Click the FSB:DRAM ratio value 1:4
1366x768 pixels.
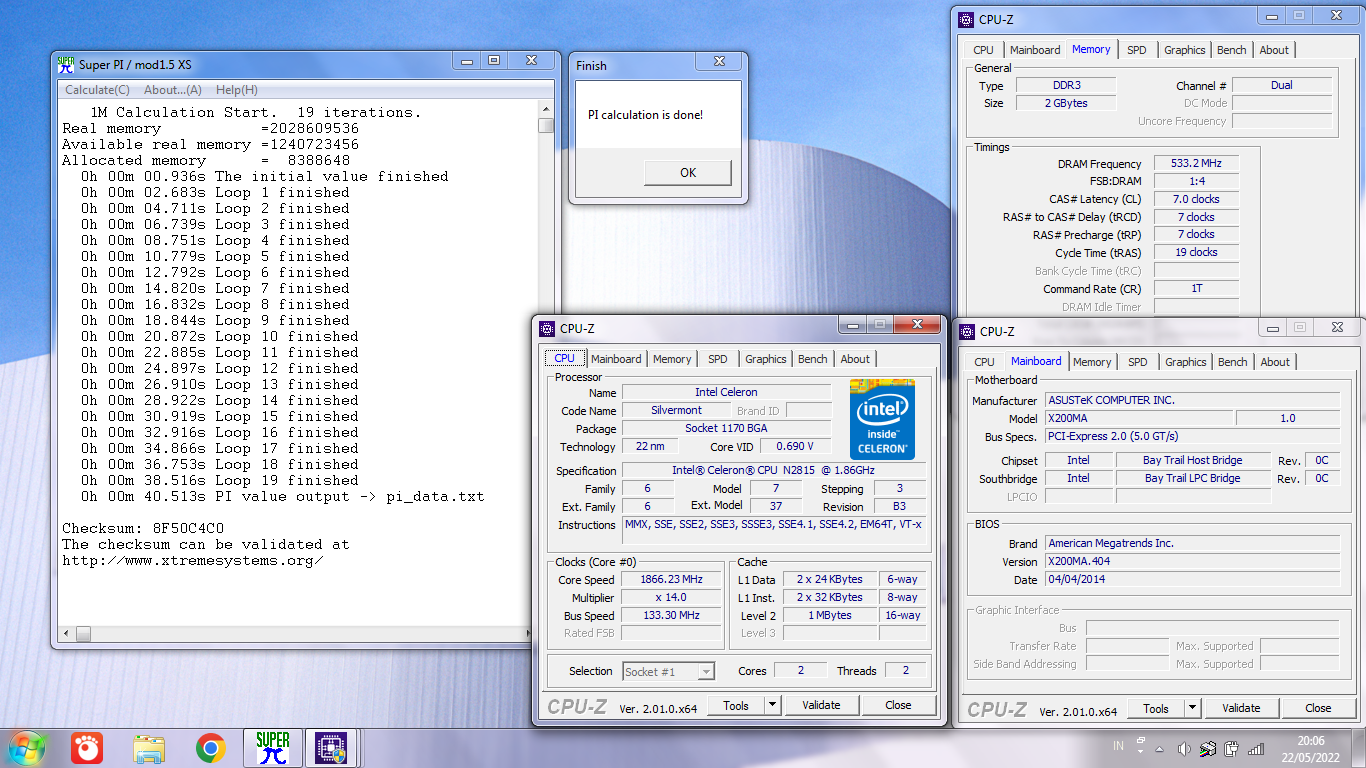point(1197,181)
